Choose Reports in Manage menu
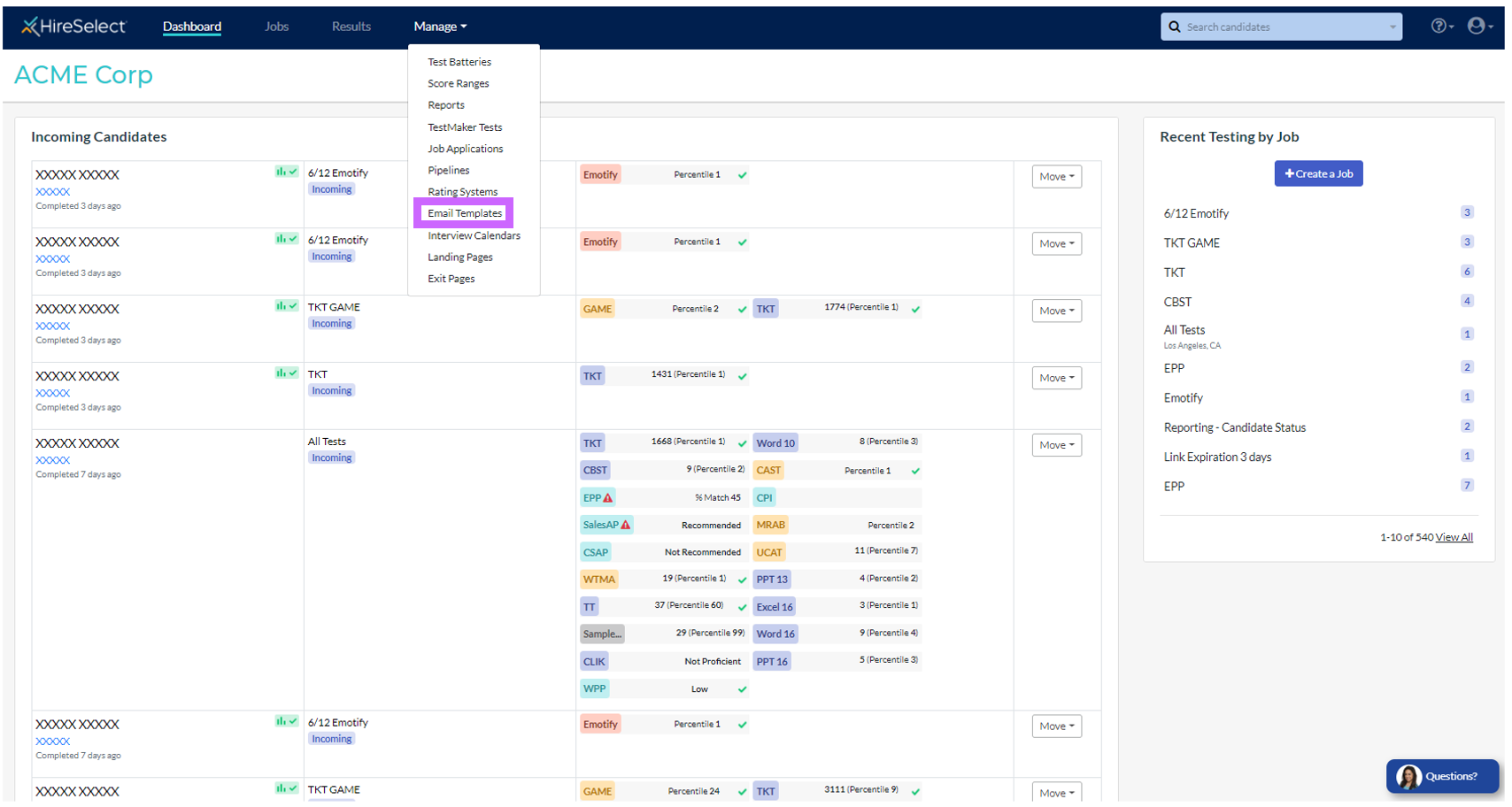The height and width of the screenshot is (807, 1512). (446, 104)
